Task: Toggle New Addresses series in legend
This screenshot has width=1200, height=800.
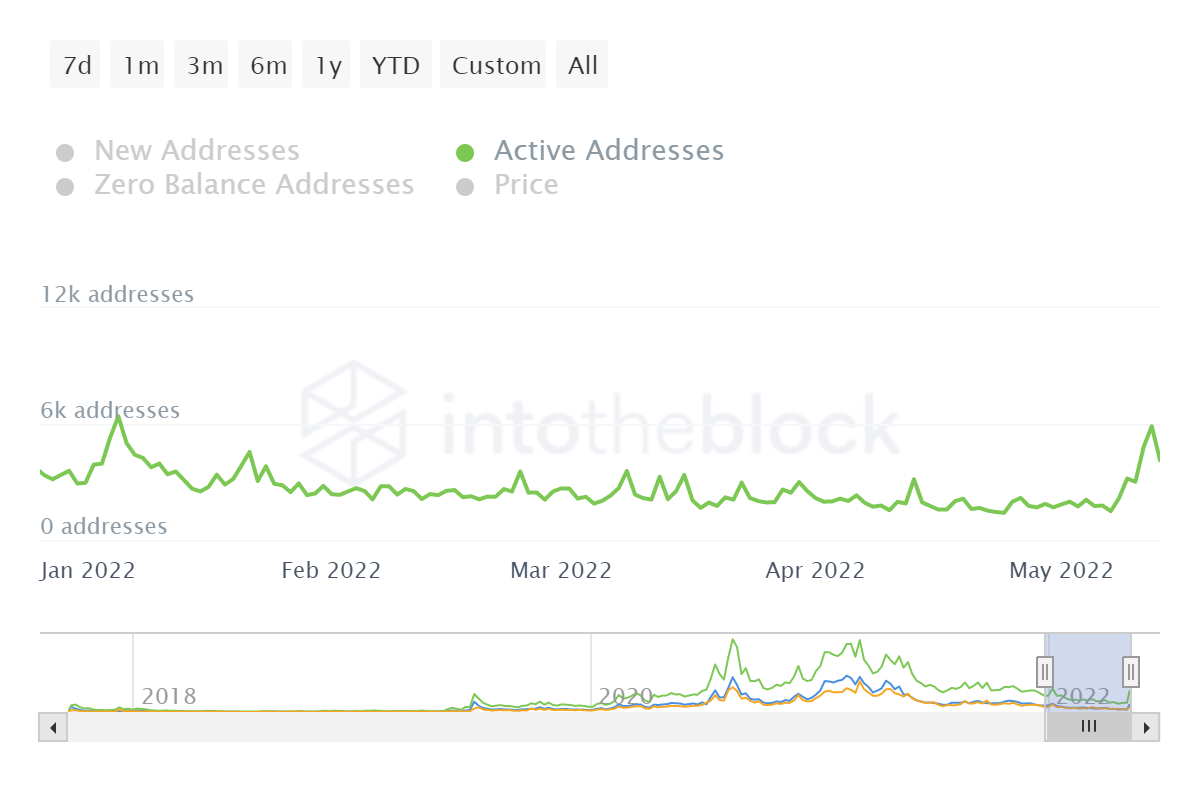Action: (x=197, y=151)
